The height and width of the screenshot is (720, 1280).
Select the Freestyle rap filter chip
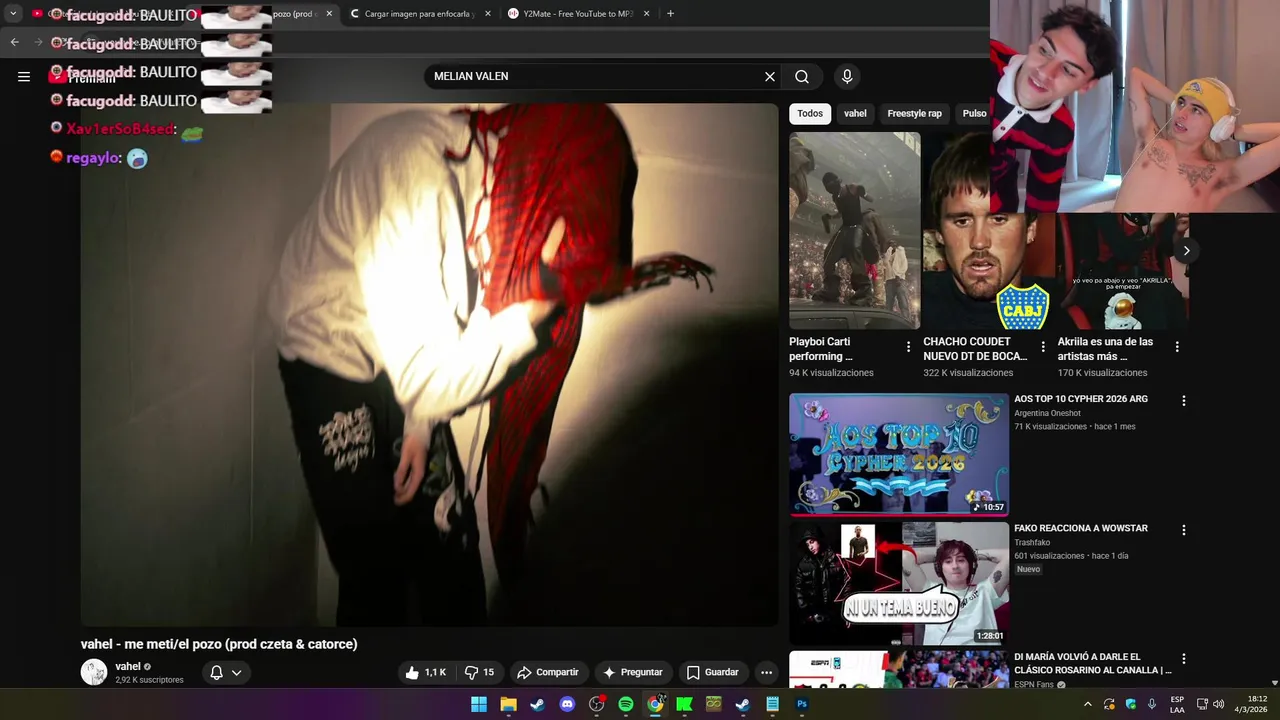914,113
